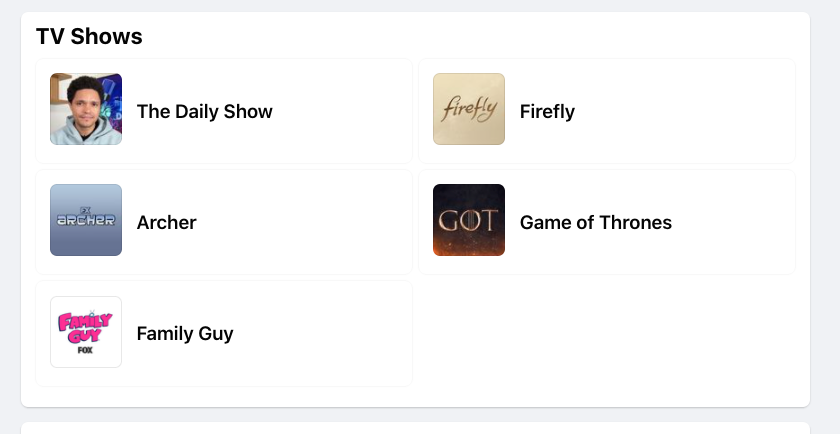Click blank space inside the Family Guy card
This screenshot has width=840, height=434.
point(320,333)
